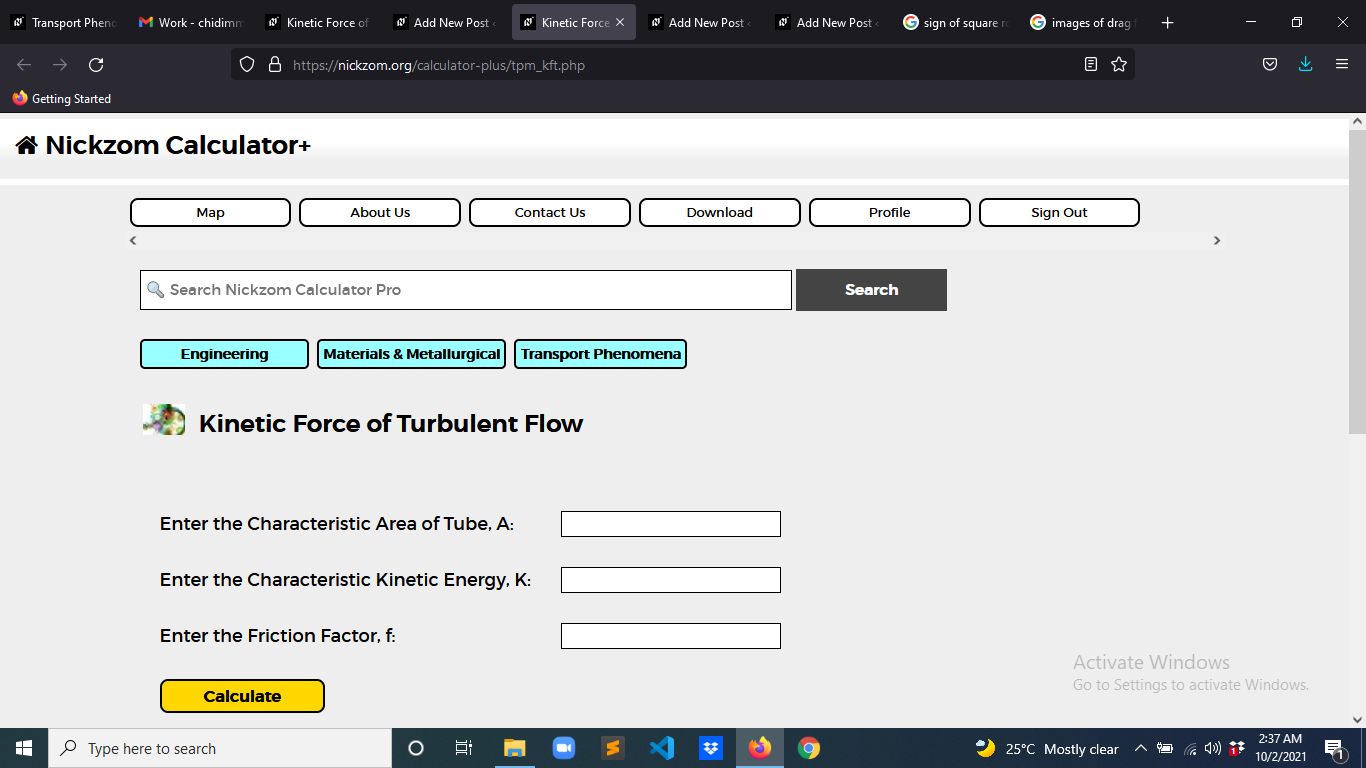1366x768 pixels.
Task: Switch to the images of drag tab
Action: (1083, 22)
